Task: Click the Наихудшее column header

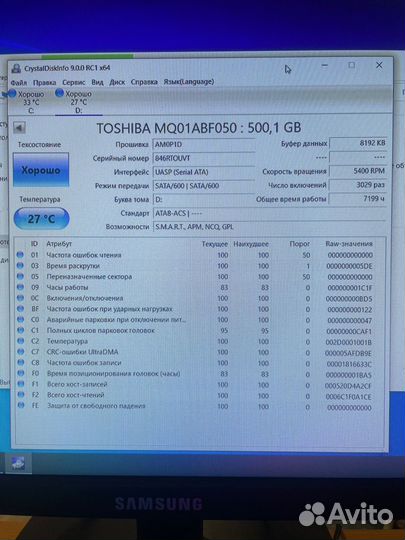Action: point(251,244)
